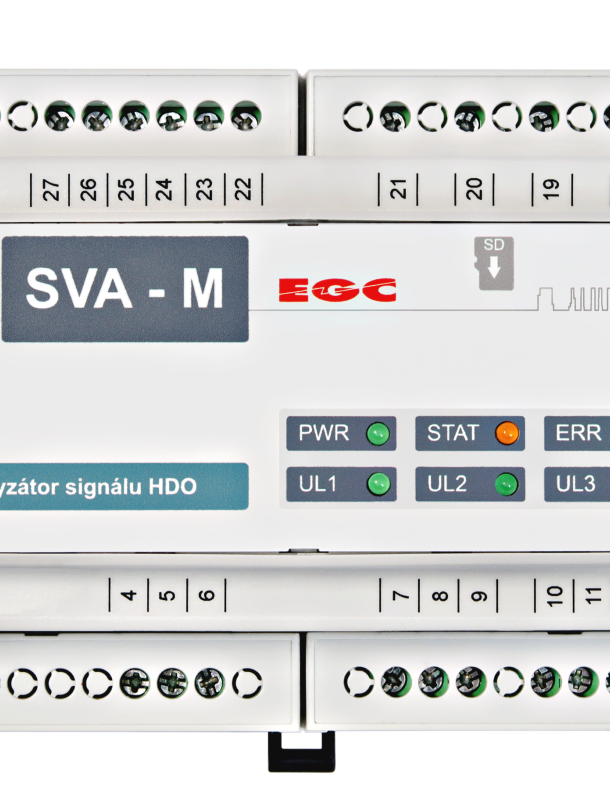The height and width of the screenshot is (800, 610).
Task: Click the green UL2 LED indicator
Action: [x=506, y=484]
